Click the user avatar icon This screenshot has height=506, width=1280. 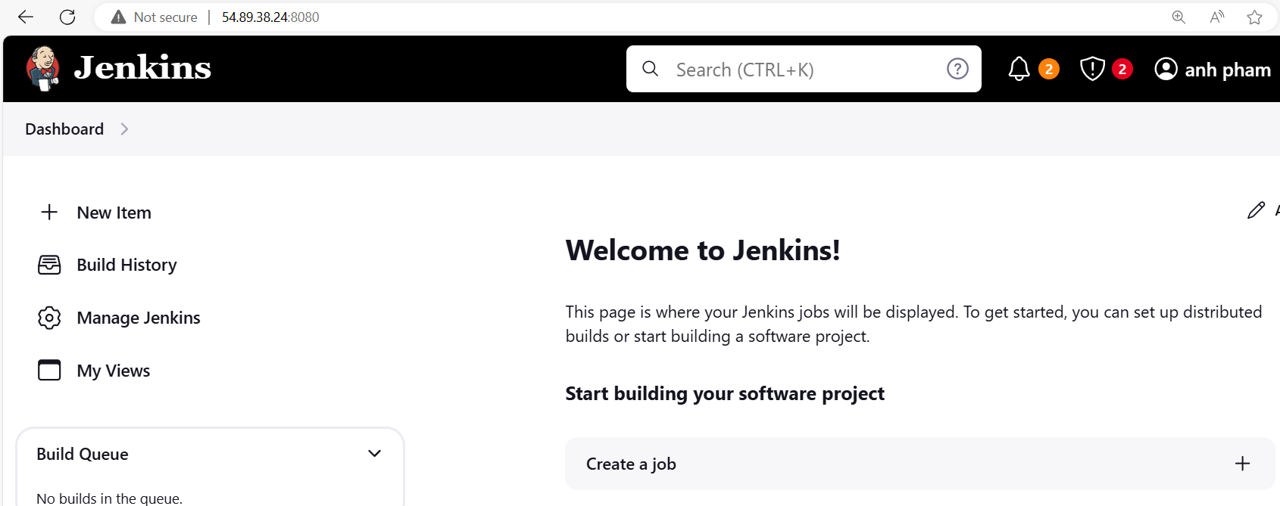click(1166, 69)
